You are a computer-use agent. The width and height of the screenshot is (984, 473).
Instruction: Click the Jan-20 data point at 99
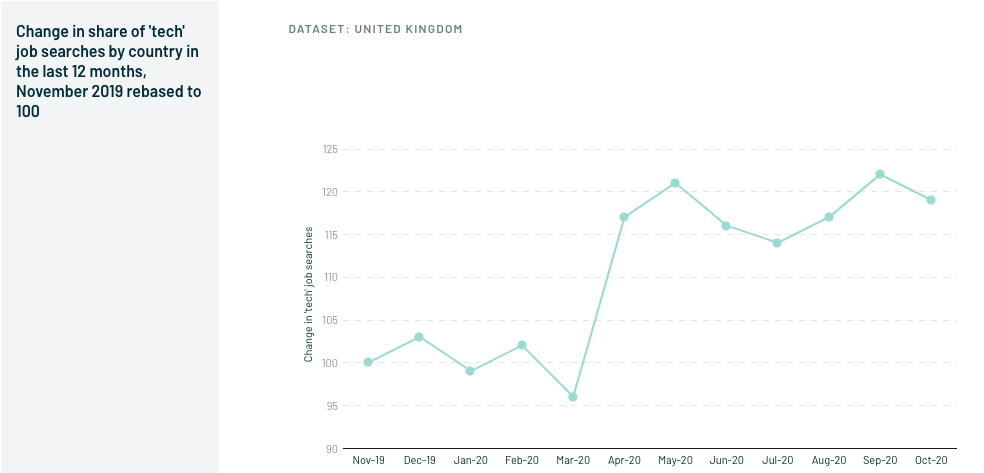[x=470, y=371]
